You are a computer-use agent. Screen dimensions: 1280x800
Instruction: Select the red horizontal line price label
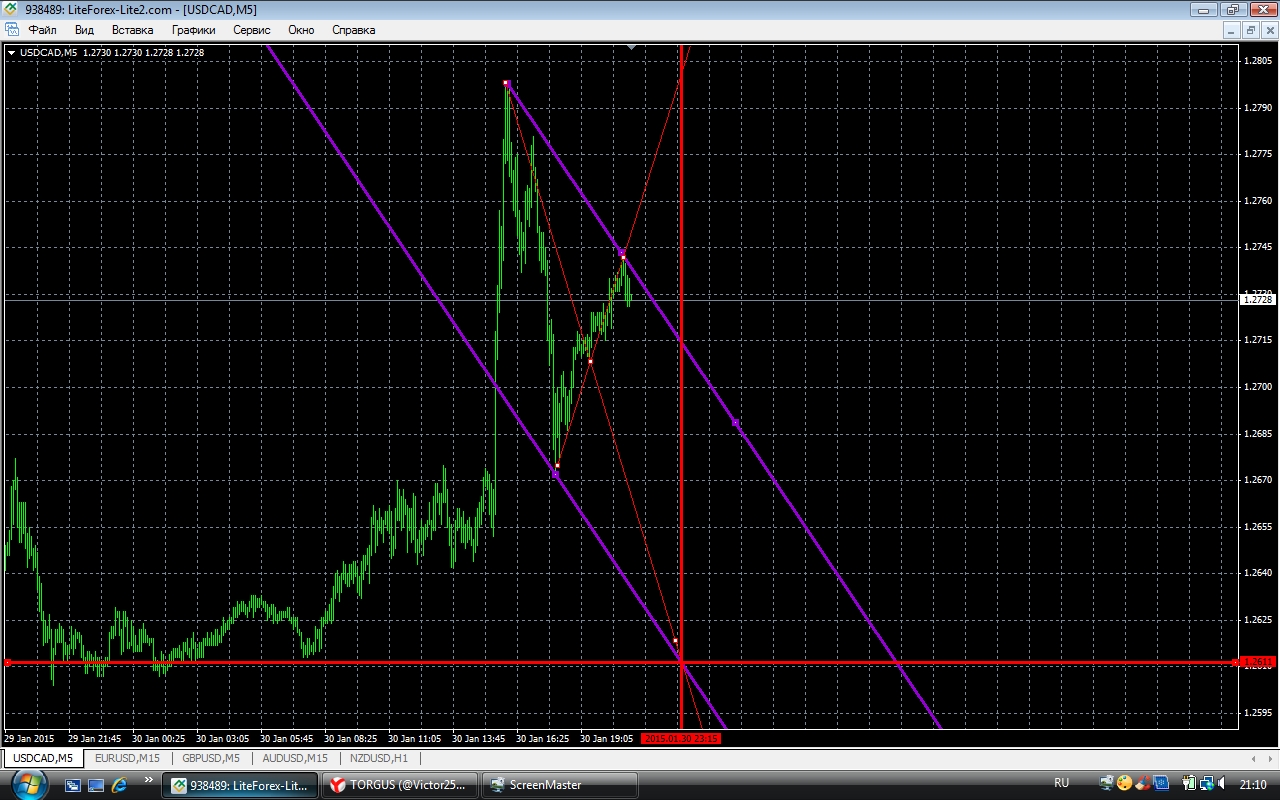pos(1257,661)
